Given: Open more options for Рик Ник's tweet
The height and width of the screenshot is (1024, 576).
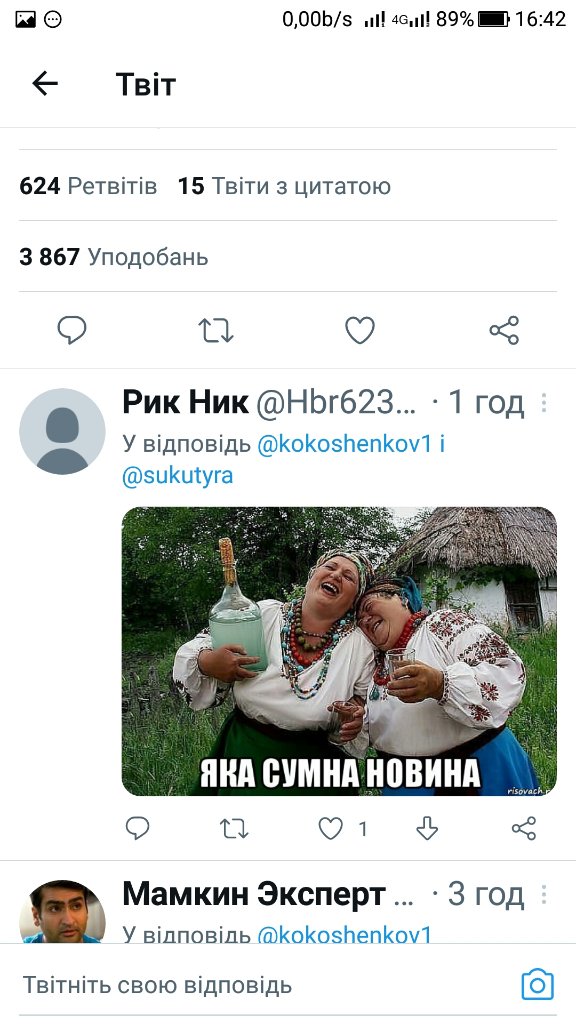Looking at the screenshot, I should coord(543,403).
